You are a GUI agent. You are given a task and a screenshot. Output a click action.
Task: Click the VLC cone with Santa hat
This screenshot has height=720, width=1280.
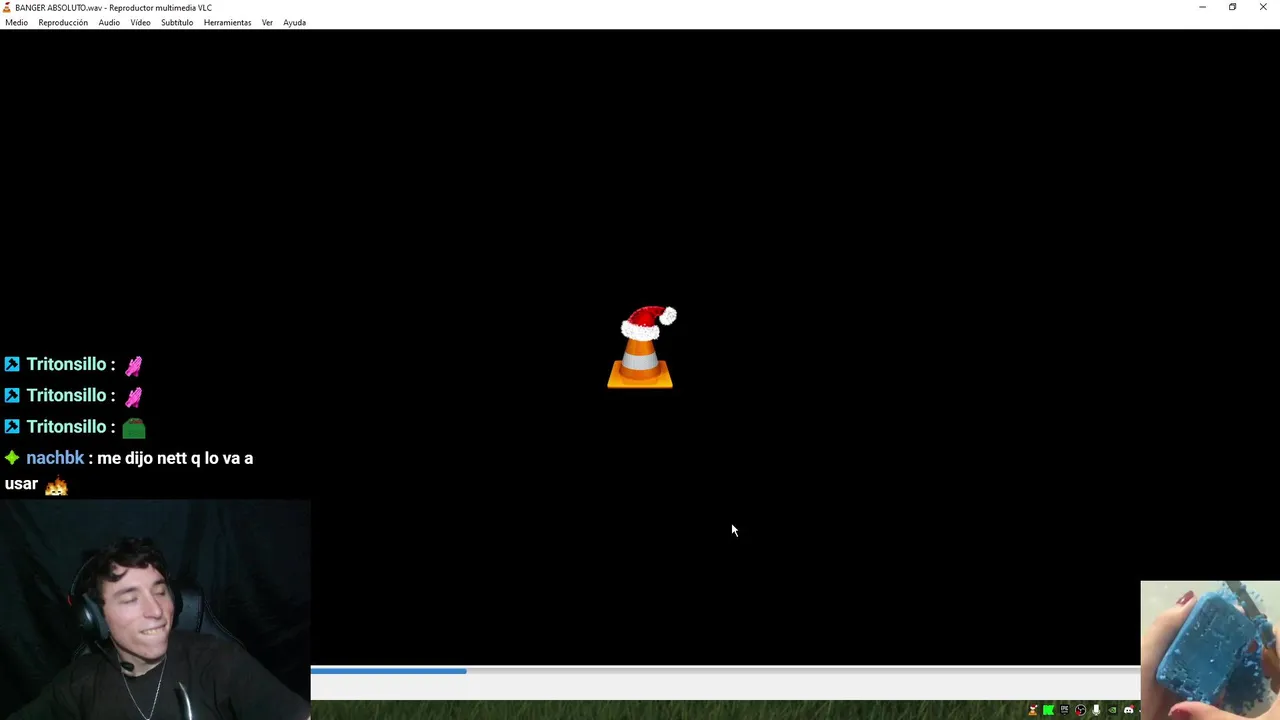641,347
